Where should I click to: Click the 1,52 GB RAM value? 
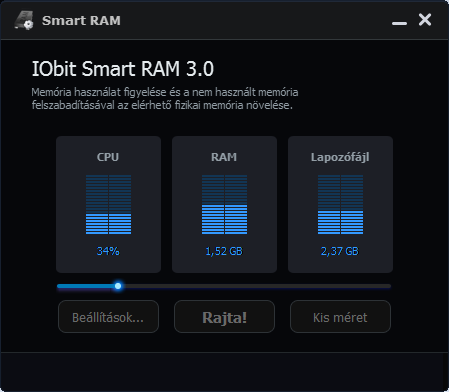tap(224, 251)
